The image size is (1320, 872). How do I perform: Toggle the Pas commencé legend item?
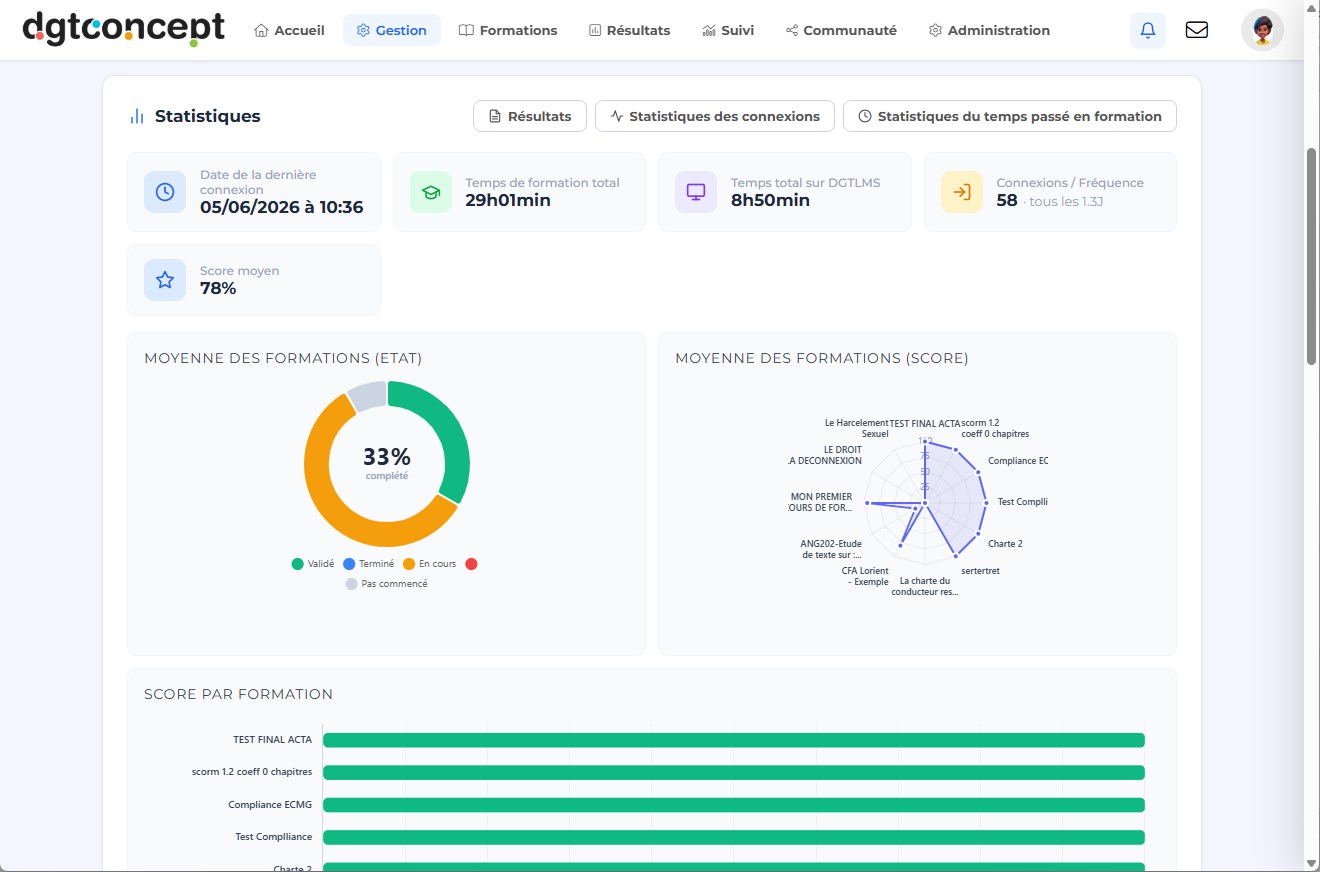[386, 584]
